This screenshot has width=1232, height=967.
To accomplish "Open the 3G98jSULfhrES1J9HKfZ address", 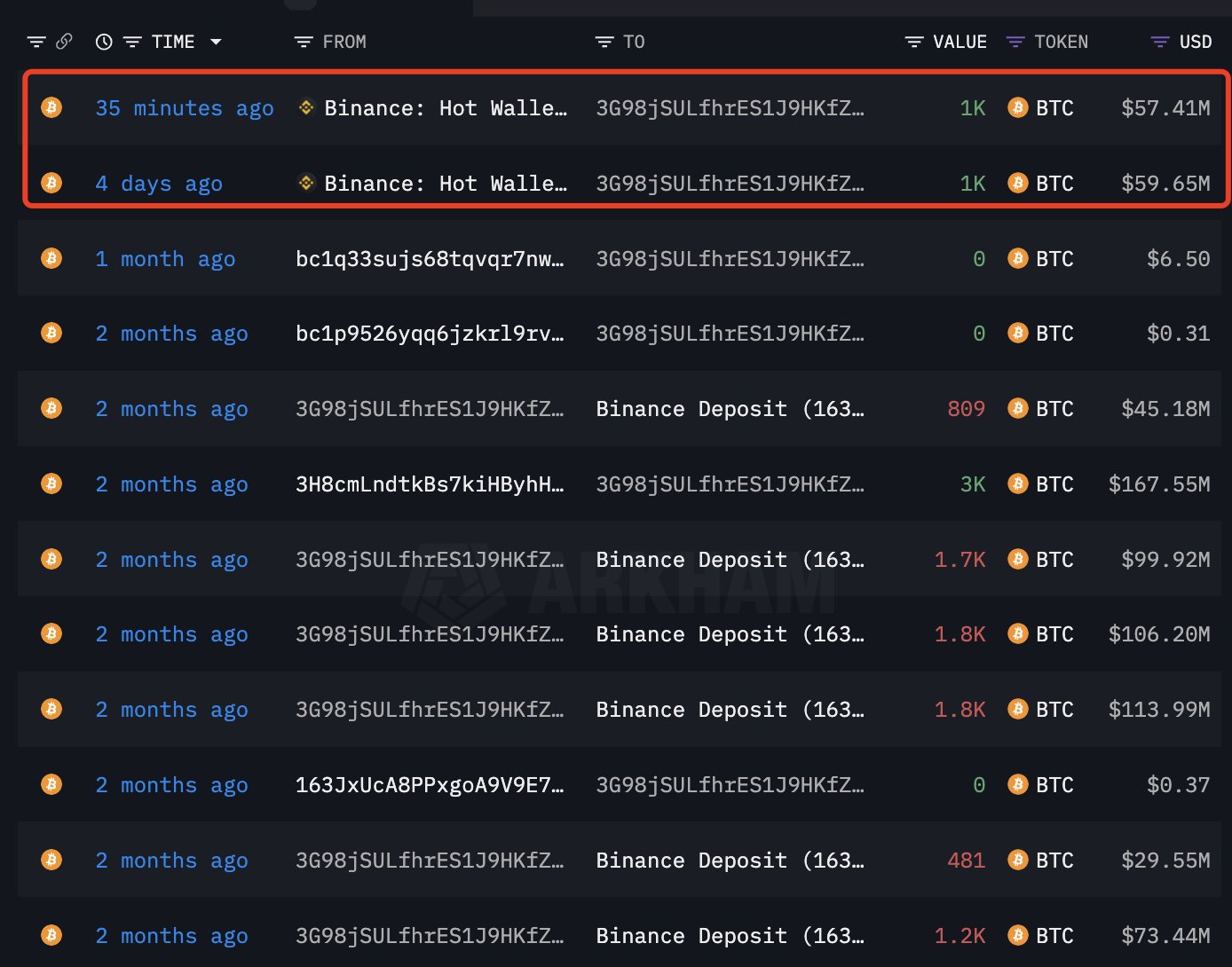I will pyautogui.click(x=730, y=107).
